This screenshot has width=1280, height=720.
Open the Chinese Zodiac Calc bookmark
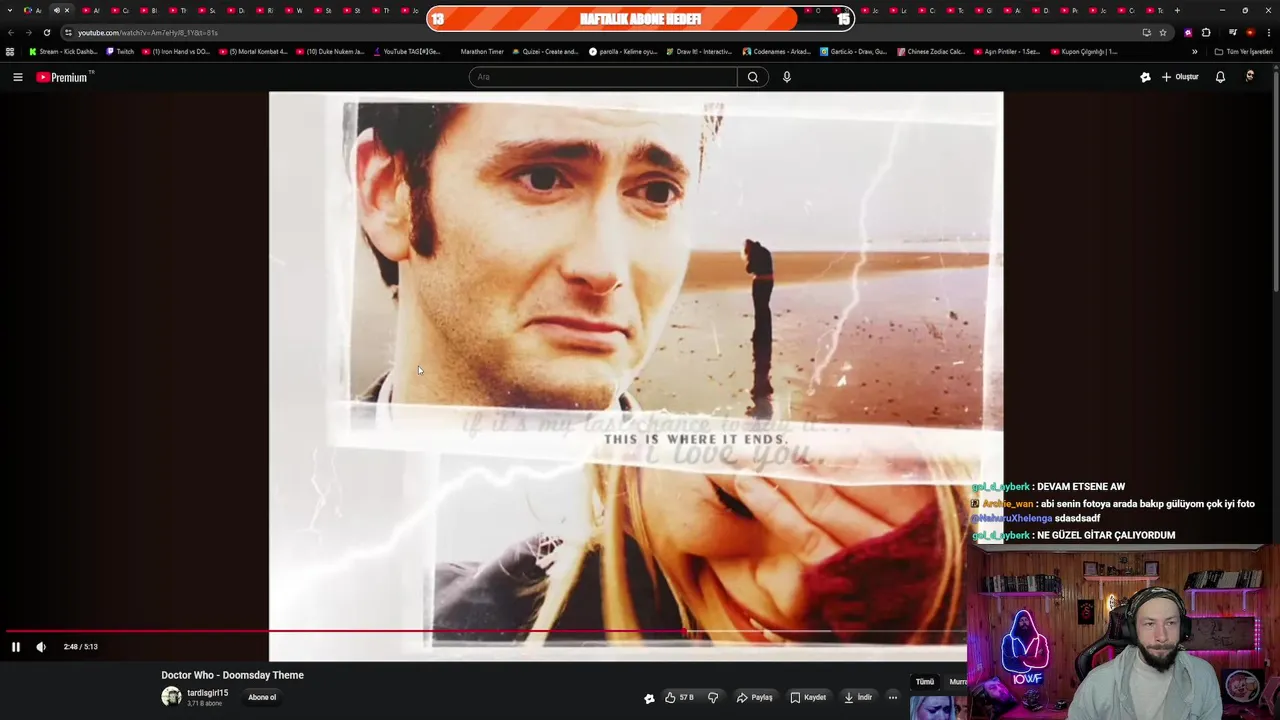(931, 52)
